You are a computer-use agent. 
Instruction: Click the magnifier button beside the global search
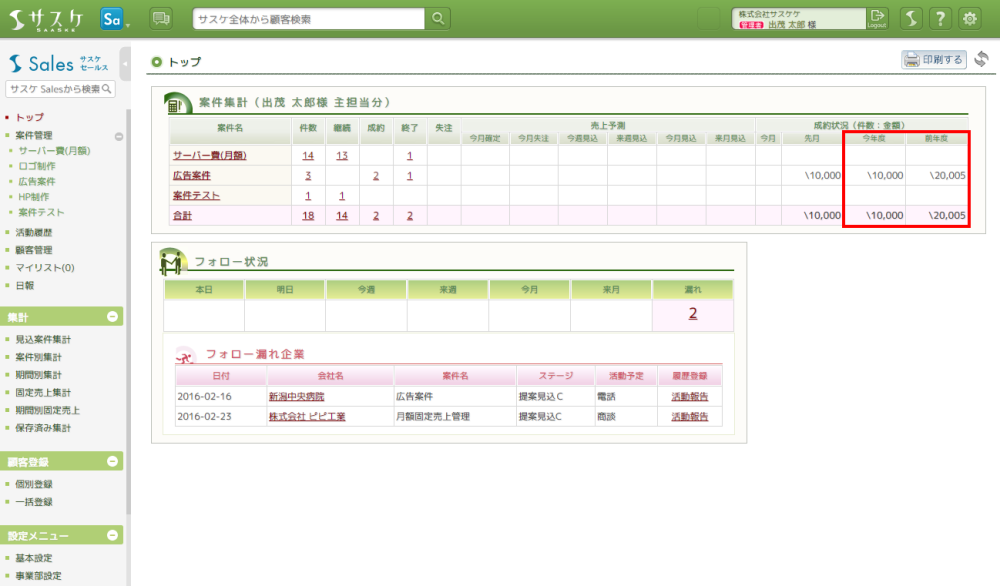point(438,18)
